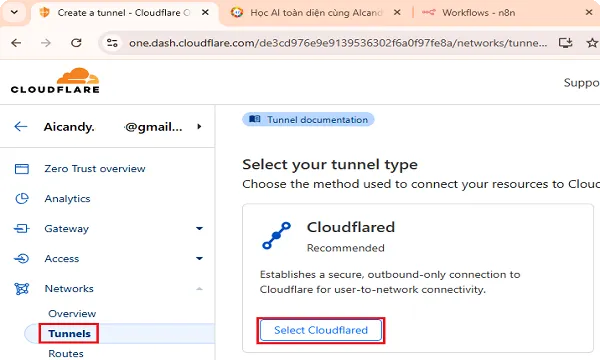This screenshot has height=360, width=600.
Task: Click the Gateway sidebar icon
Action: coord(21,228)
